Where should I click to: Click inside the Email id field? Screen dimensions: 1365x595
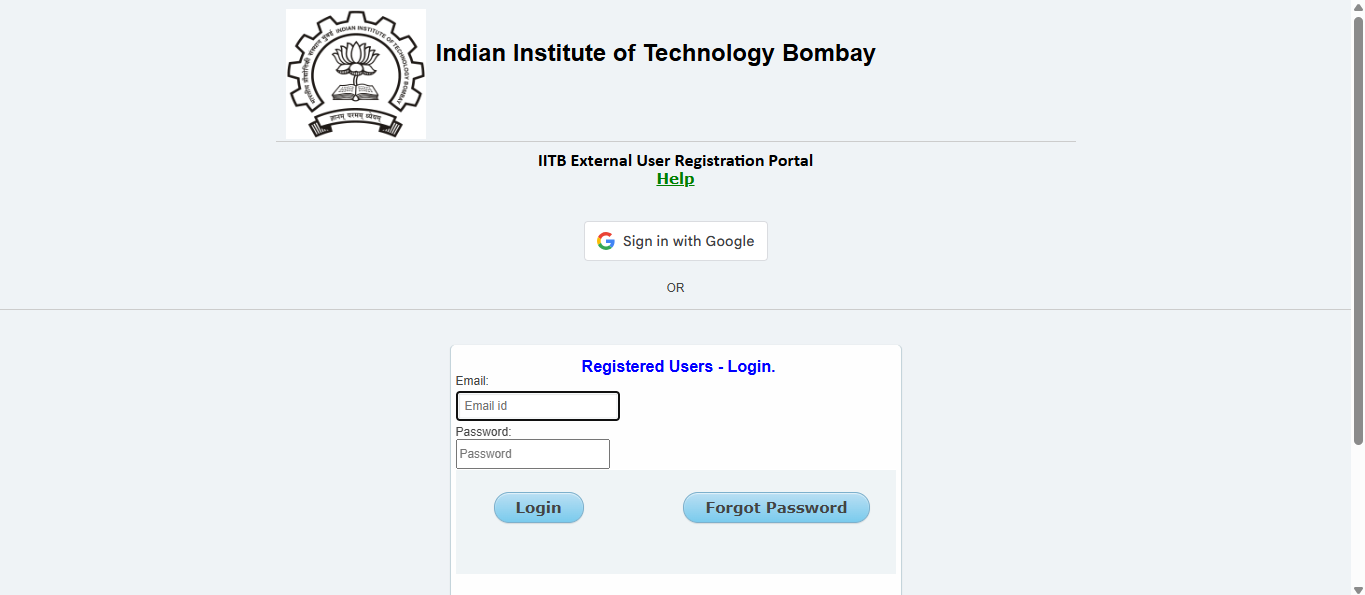click(537, 405)
